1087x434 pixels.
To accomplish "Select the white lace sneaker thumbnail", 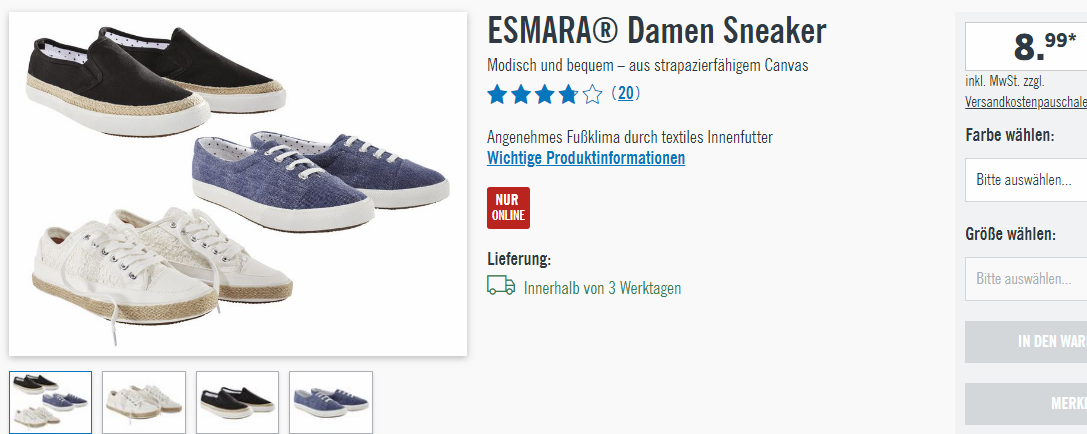I will coord(144,402).
